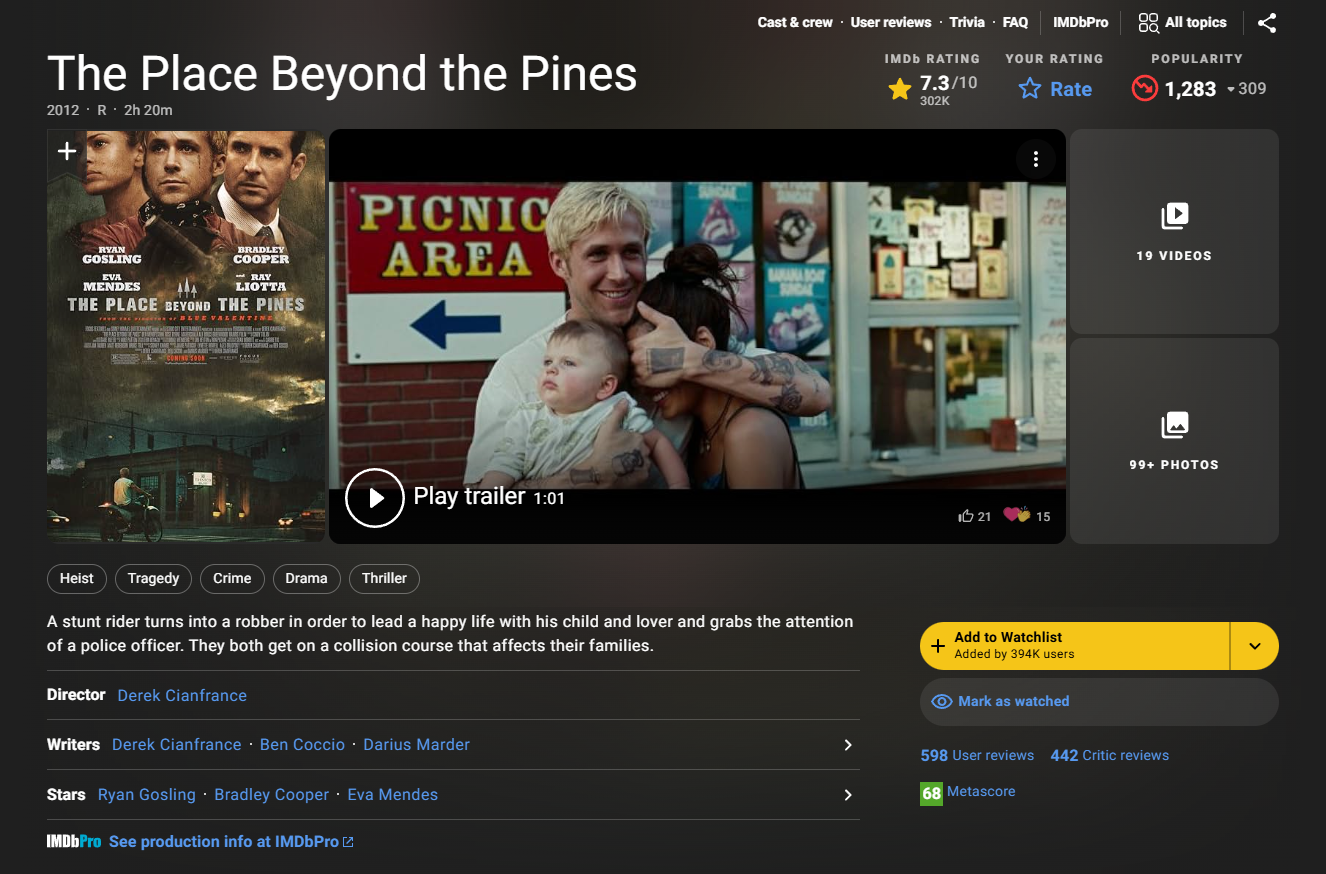Screen dimensions: 1326x874
Task: Open the 19 Videos tile
Action: click(x=1174, y=231)
